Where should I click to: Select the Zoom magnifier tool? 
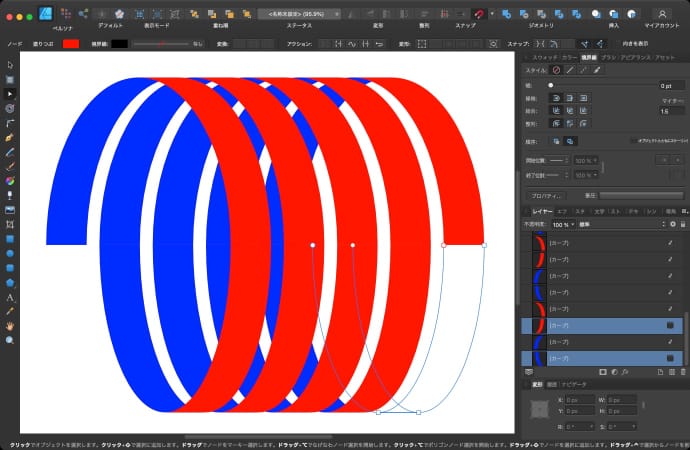pyautogui.click(x=10, y=340)
